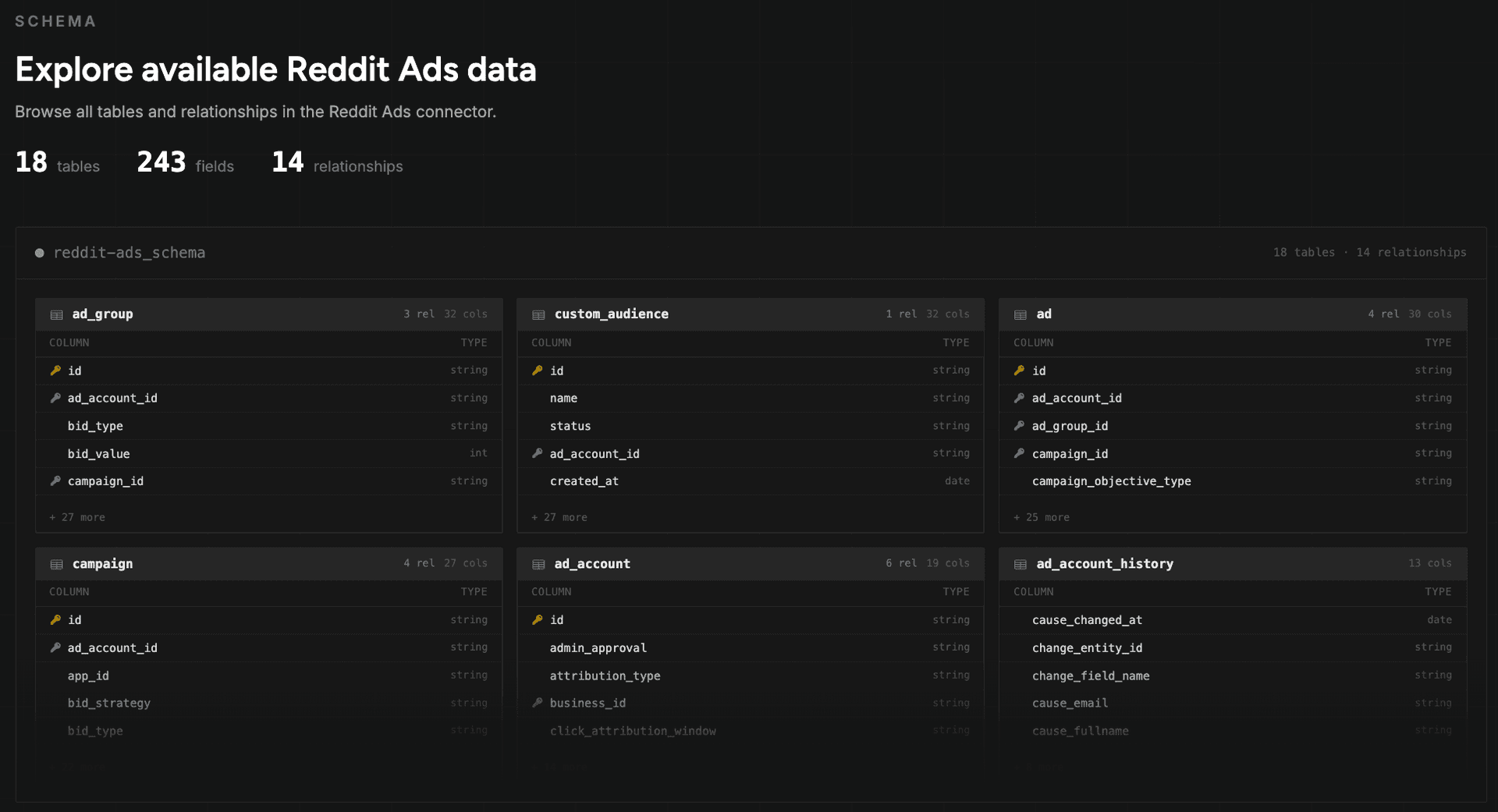Click the foreign key icon beside campaign_id in ad_group
The height and width of the screenshot is (812, 1498).
tap(55, 480)
